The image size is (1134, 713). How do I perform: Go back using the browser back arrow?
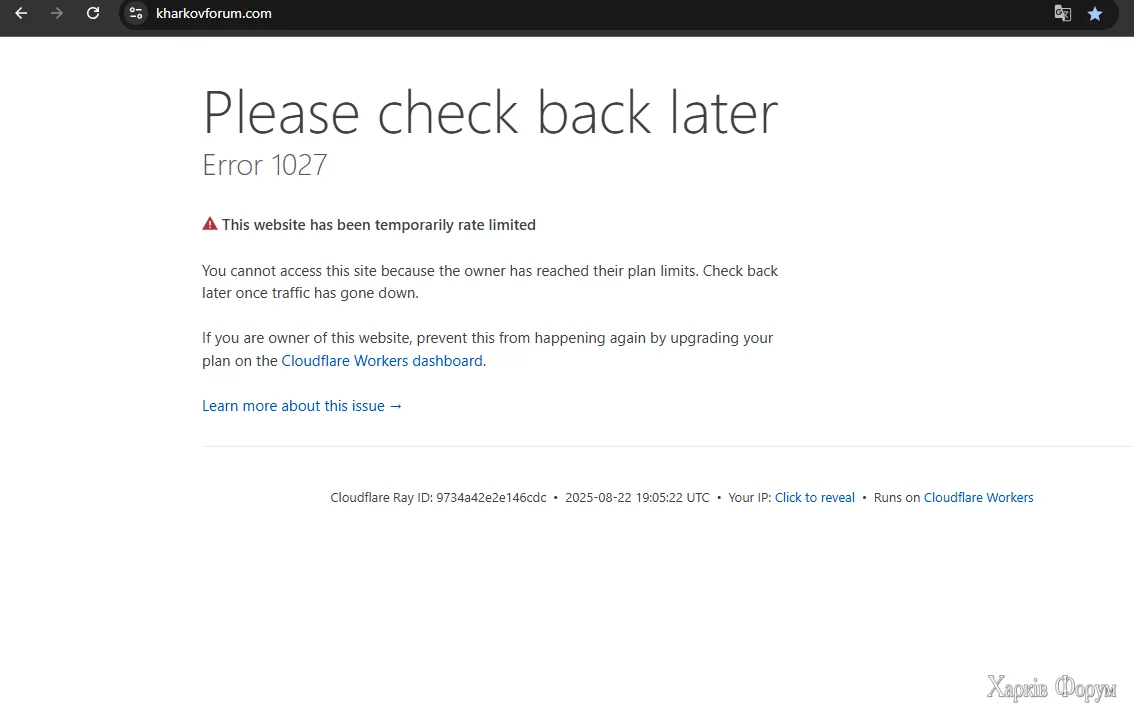(x=21, y=13)
